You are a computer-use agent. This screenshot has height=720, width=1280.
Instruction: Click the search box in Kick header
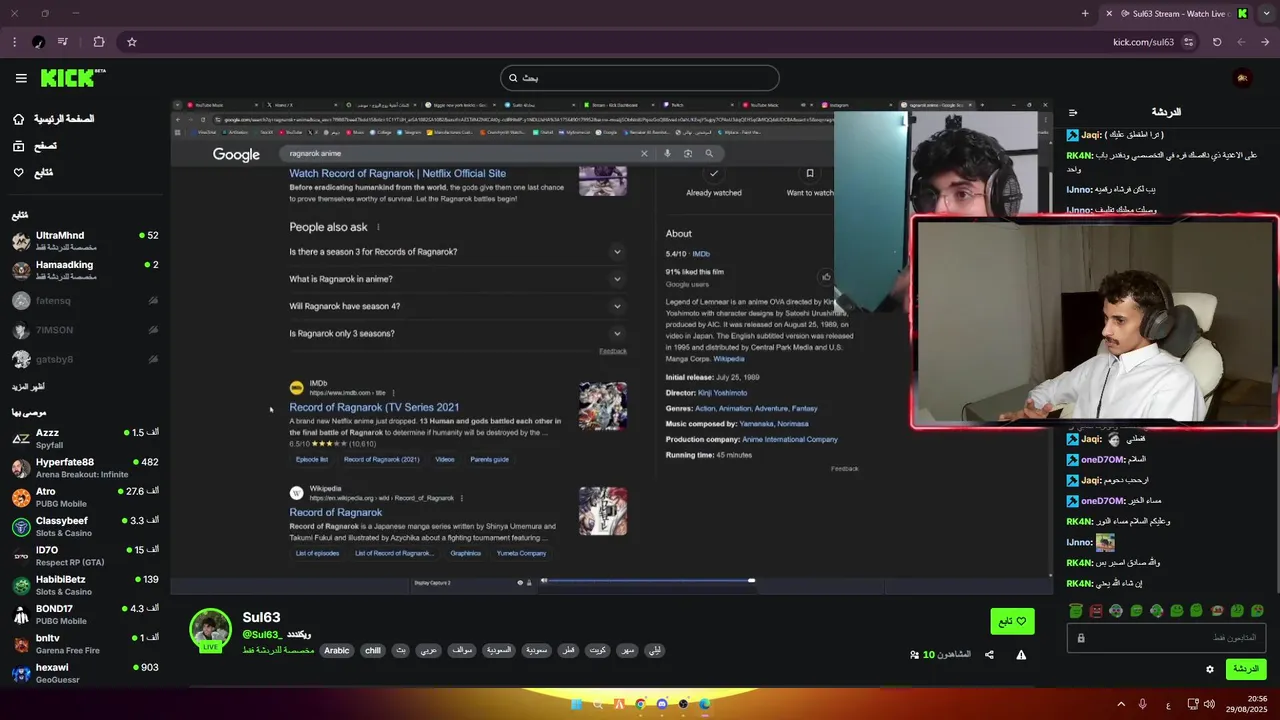640,78
